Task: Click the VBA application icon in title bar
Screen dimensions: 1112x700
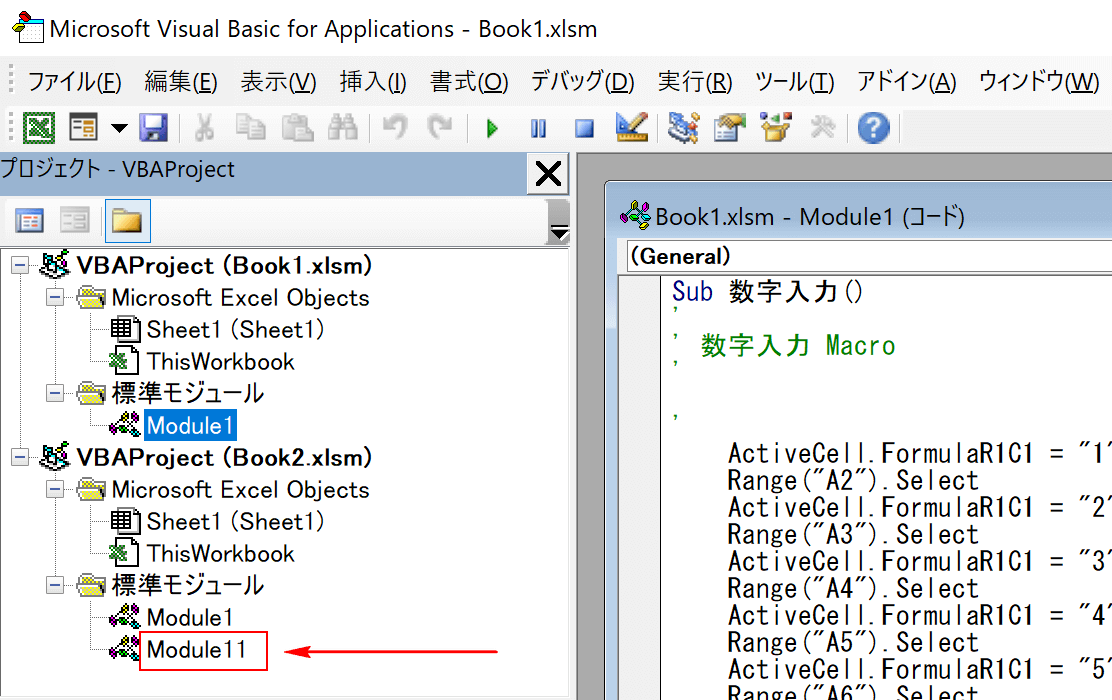Action: click(x=28, y=28)
